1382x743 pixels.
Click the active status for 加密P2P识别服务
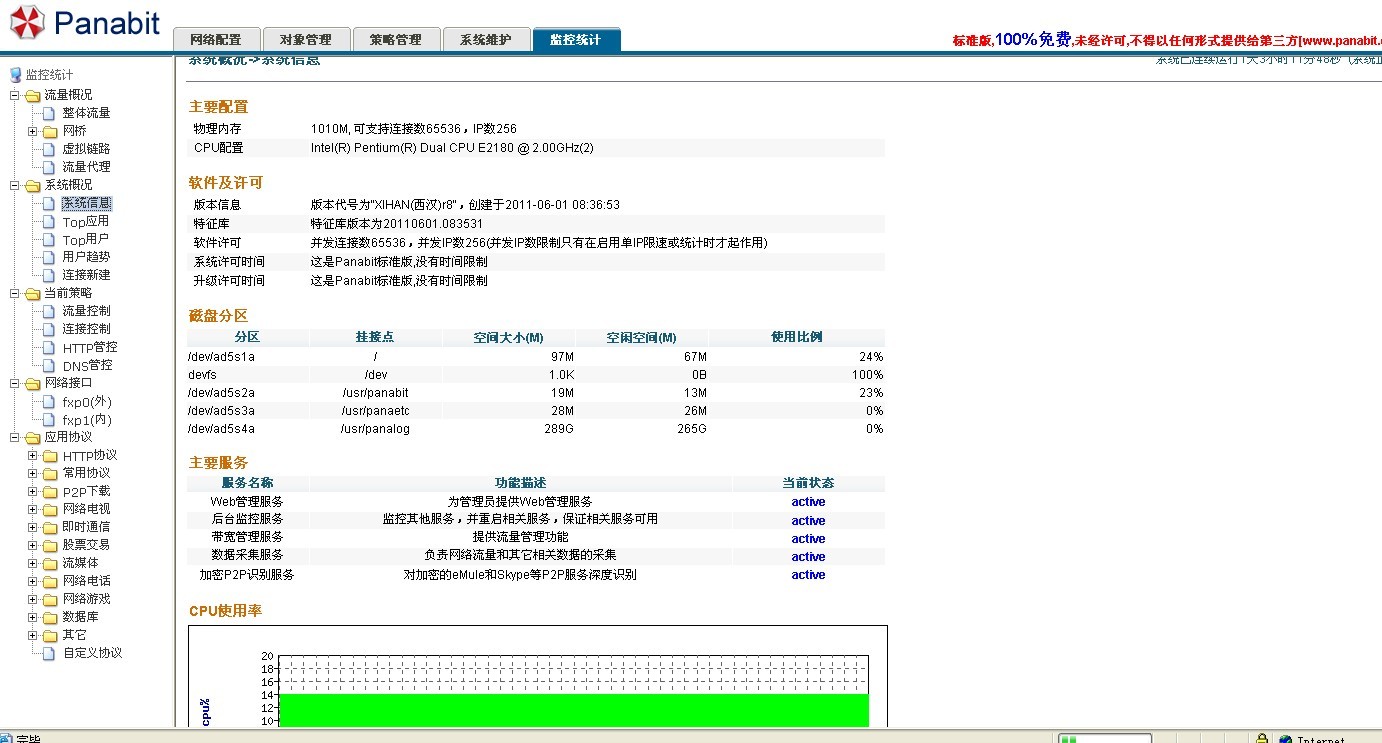coord(808,575)
